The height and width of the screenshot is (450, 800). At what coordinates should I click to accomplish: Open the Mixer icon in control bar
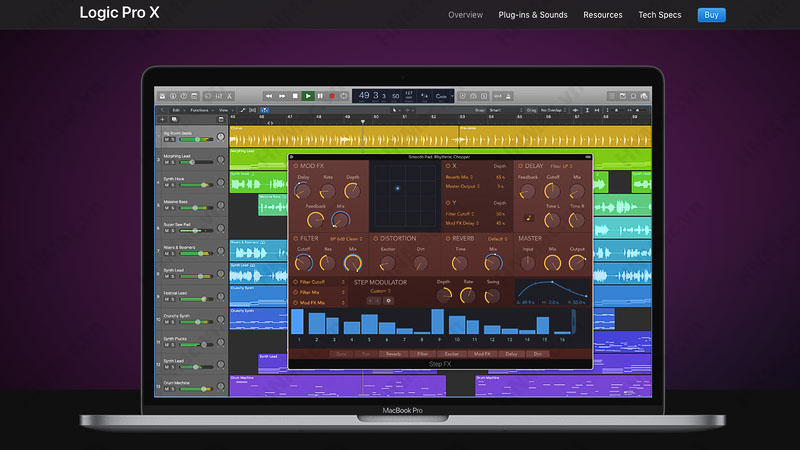point(219,96)
